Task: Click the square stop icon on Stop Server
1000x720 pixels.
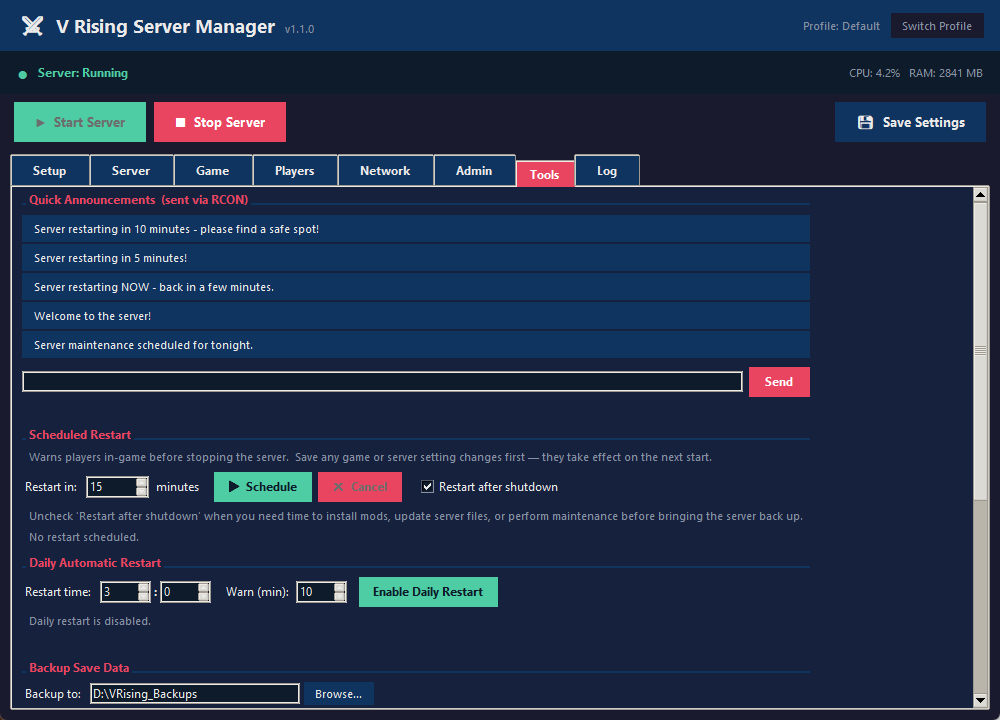Action: coord(180,122)
